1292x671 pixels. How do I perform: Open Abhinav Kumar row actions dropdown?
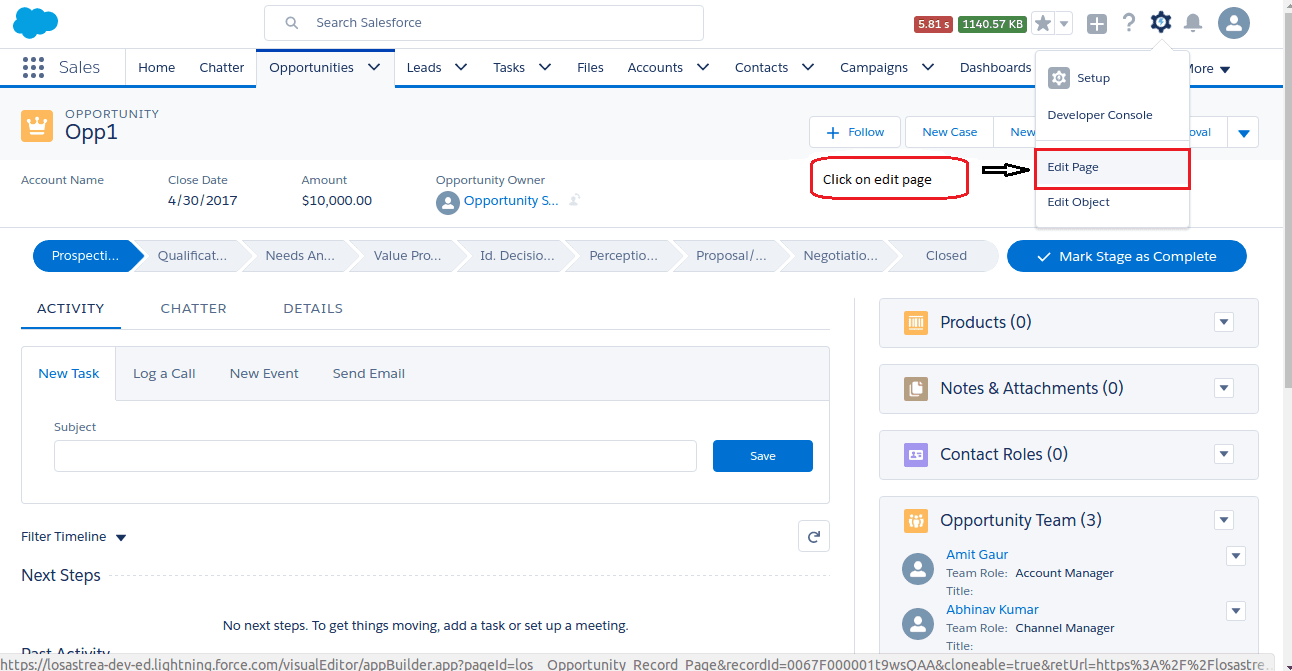[1236, 611]
